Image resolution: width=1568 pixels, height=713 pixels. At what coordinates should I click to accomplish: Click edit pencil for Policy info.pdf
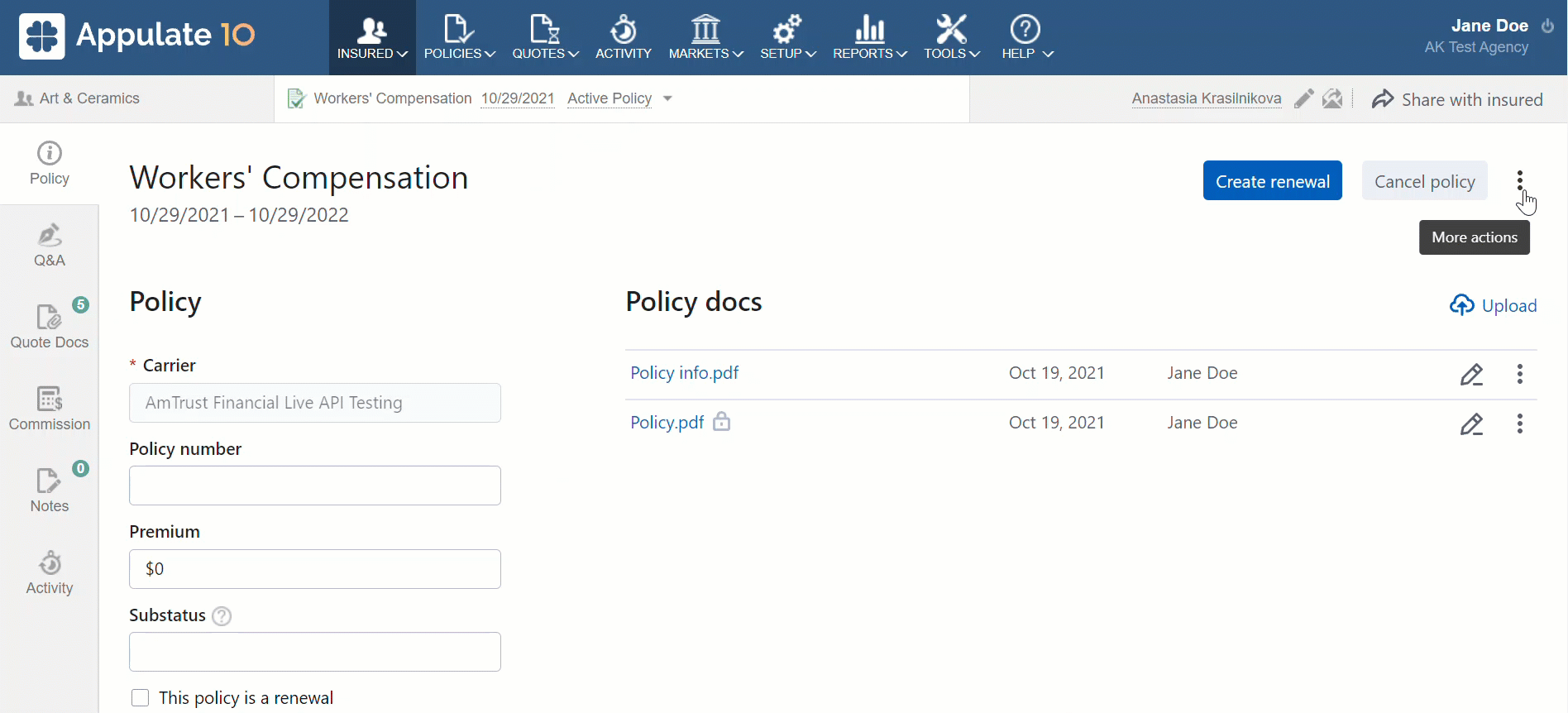[x=1471, y=374]
